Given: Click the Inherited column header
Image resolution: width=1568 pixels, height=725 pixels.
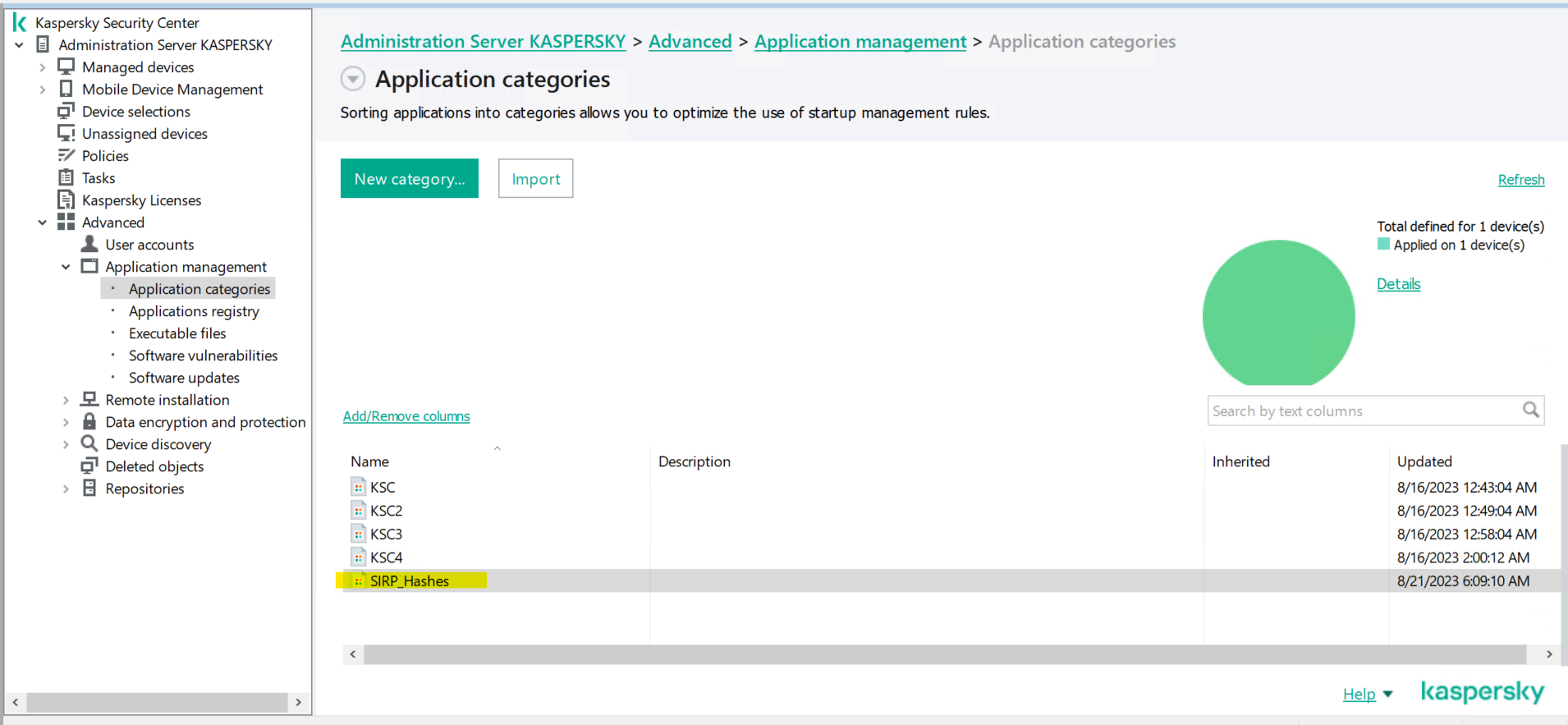Looking at the screenshot, I should [x=1240, y=461].
